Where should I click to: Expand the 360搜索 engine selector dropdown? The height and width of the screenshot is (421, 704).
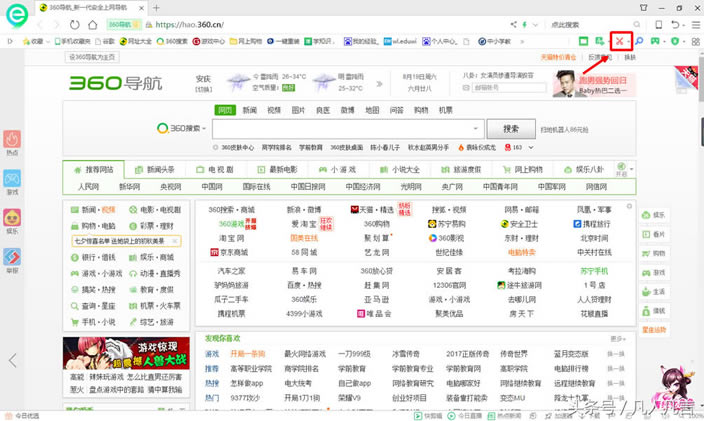tap(181, 129)
